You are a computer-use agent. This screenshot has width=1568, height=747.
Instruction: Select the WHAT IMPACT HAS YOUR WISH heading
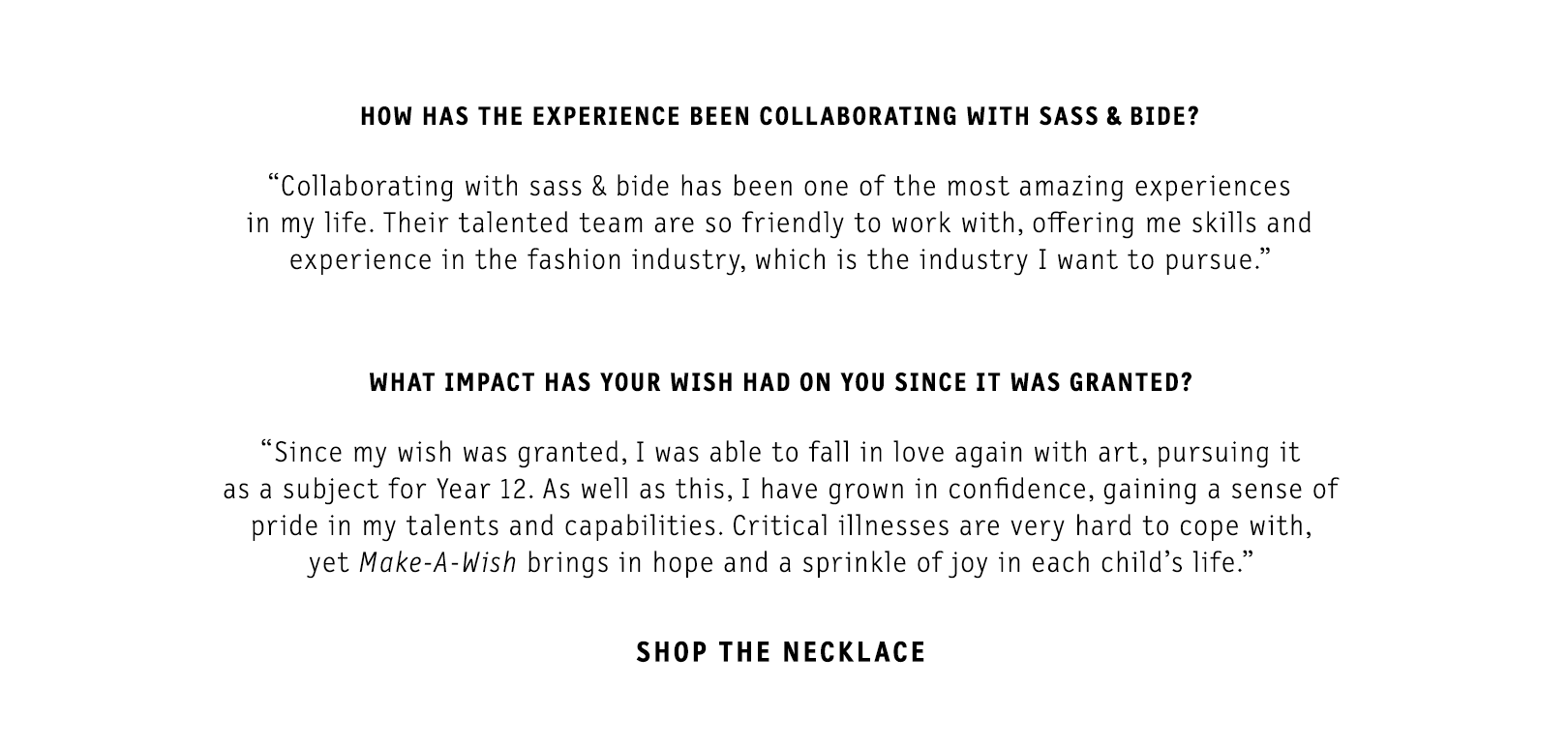780,382
